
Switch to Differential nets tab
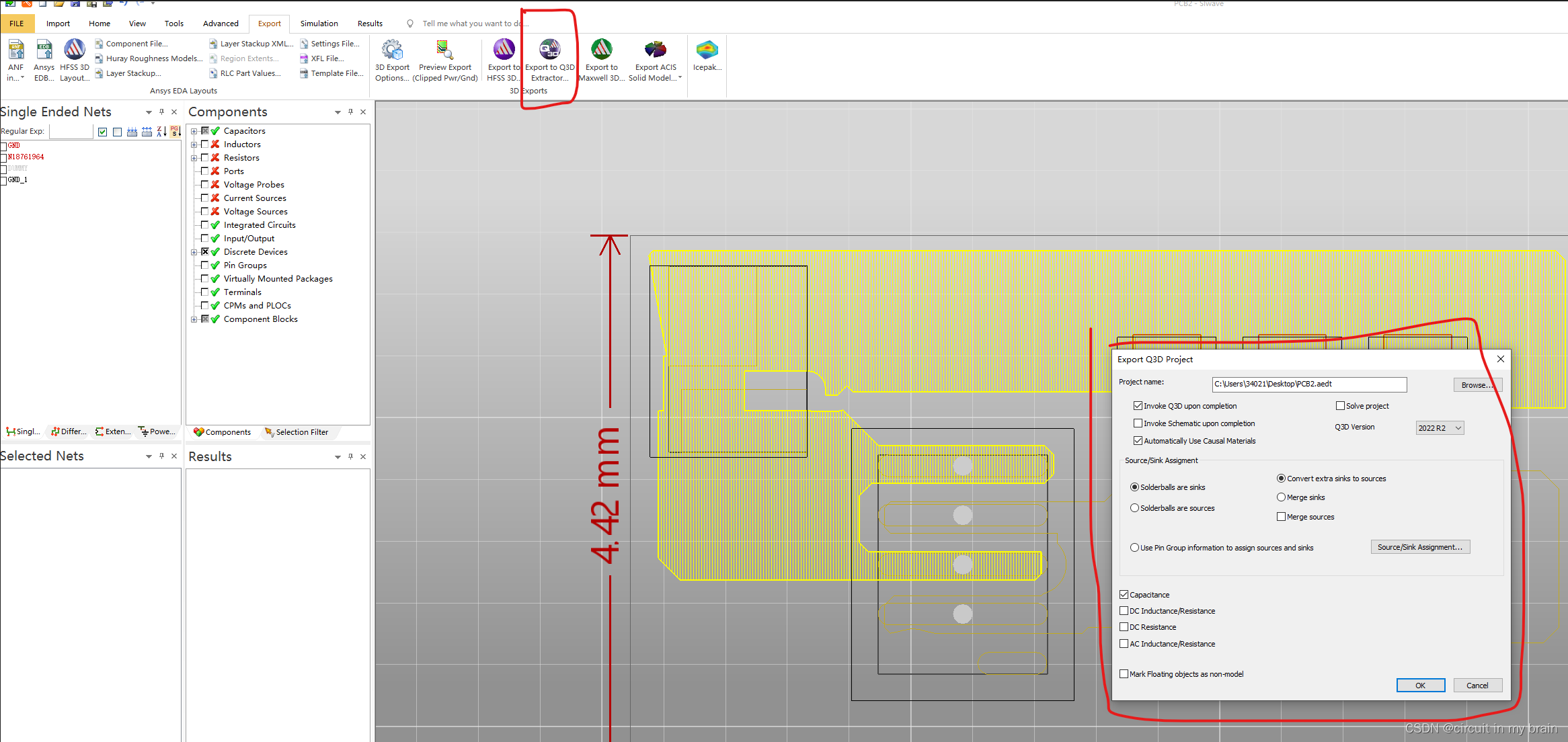click(69, 431)
